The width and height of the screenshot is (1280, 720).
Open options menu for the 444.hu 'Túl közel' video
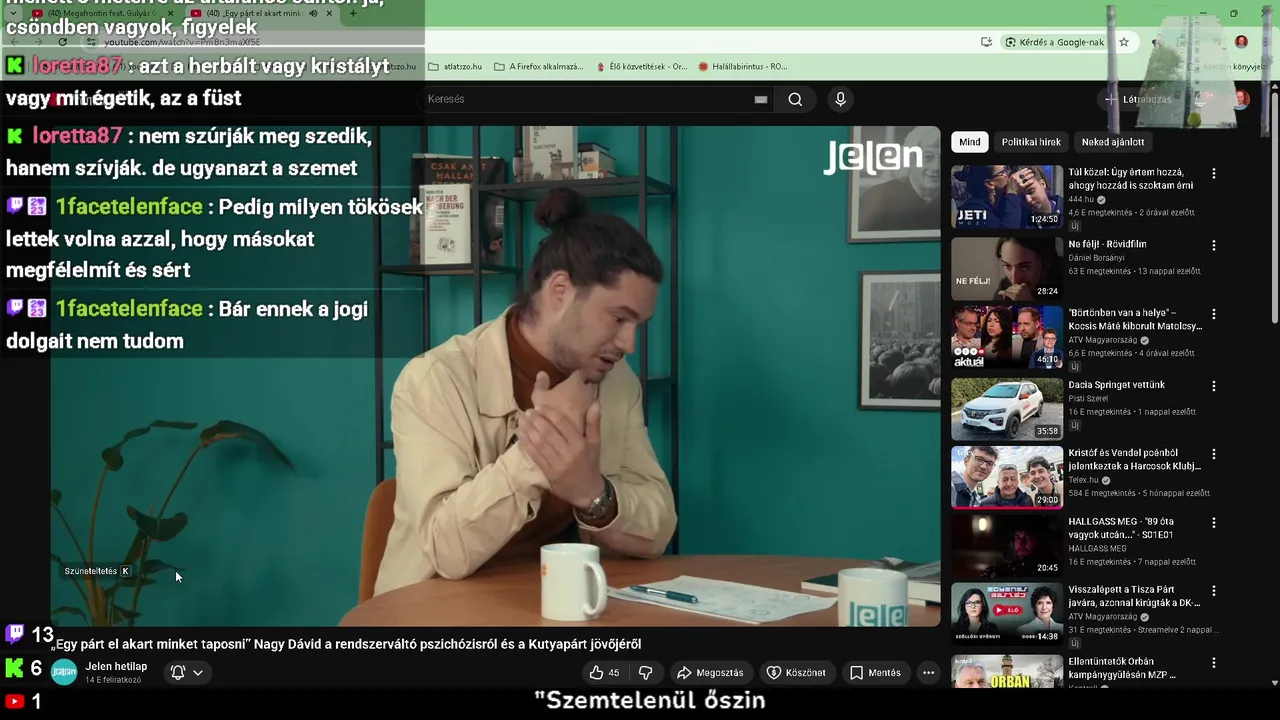click(x=1214, y=173)
